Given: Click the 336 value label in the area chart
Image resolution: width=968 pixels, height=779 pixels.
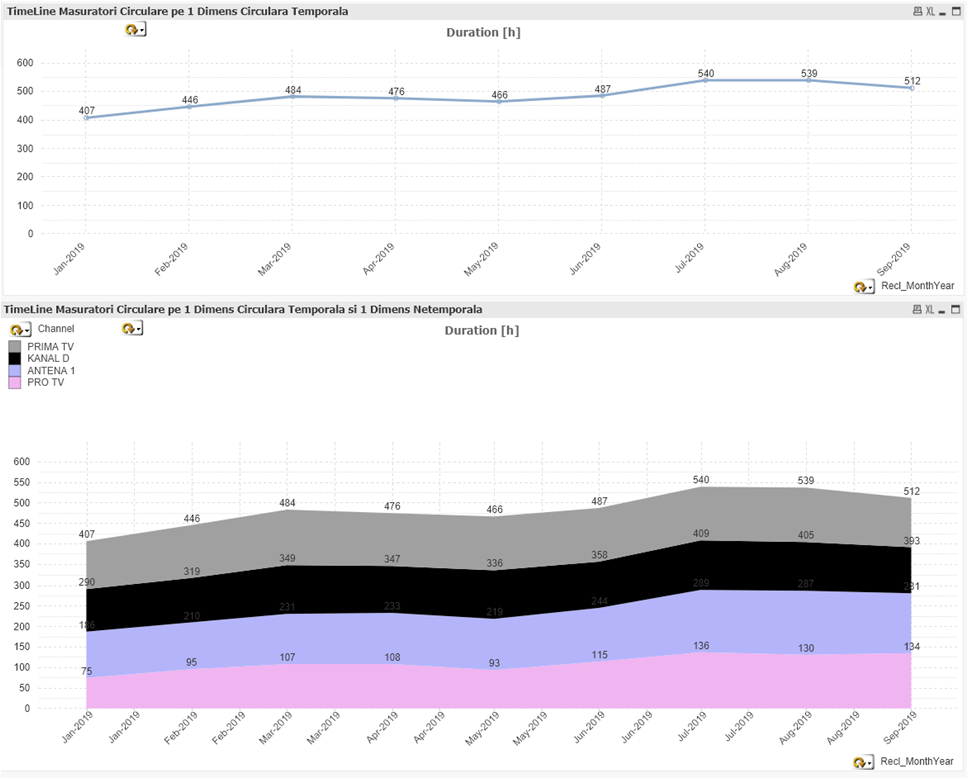Looking at the screenshot, I should click(494, 564).
